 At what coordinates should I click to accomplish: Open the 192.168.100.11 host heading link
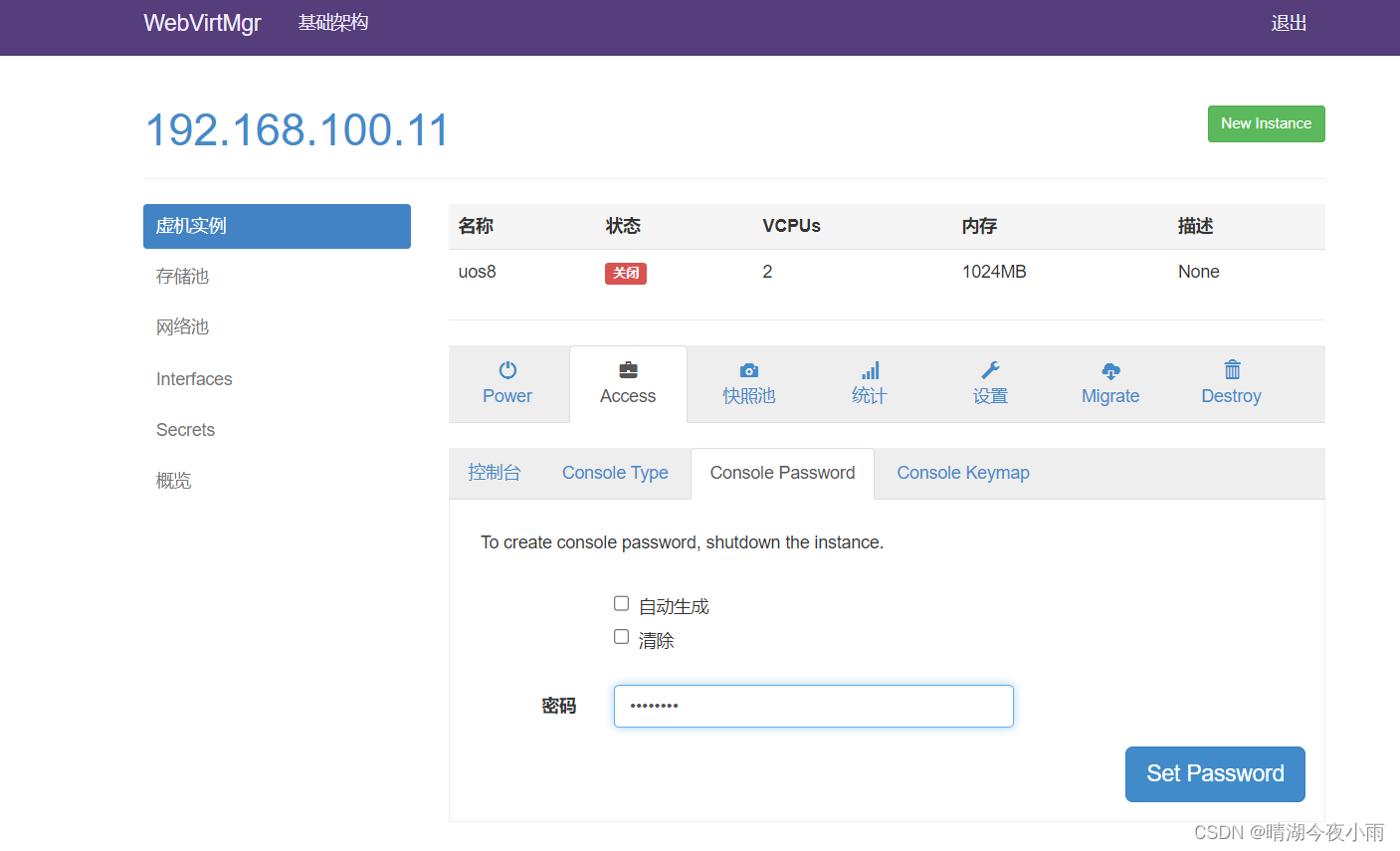tap(298, 130)
